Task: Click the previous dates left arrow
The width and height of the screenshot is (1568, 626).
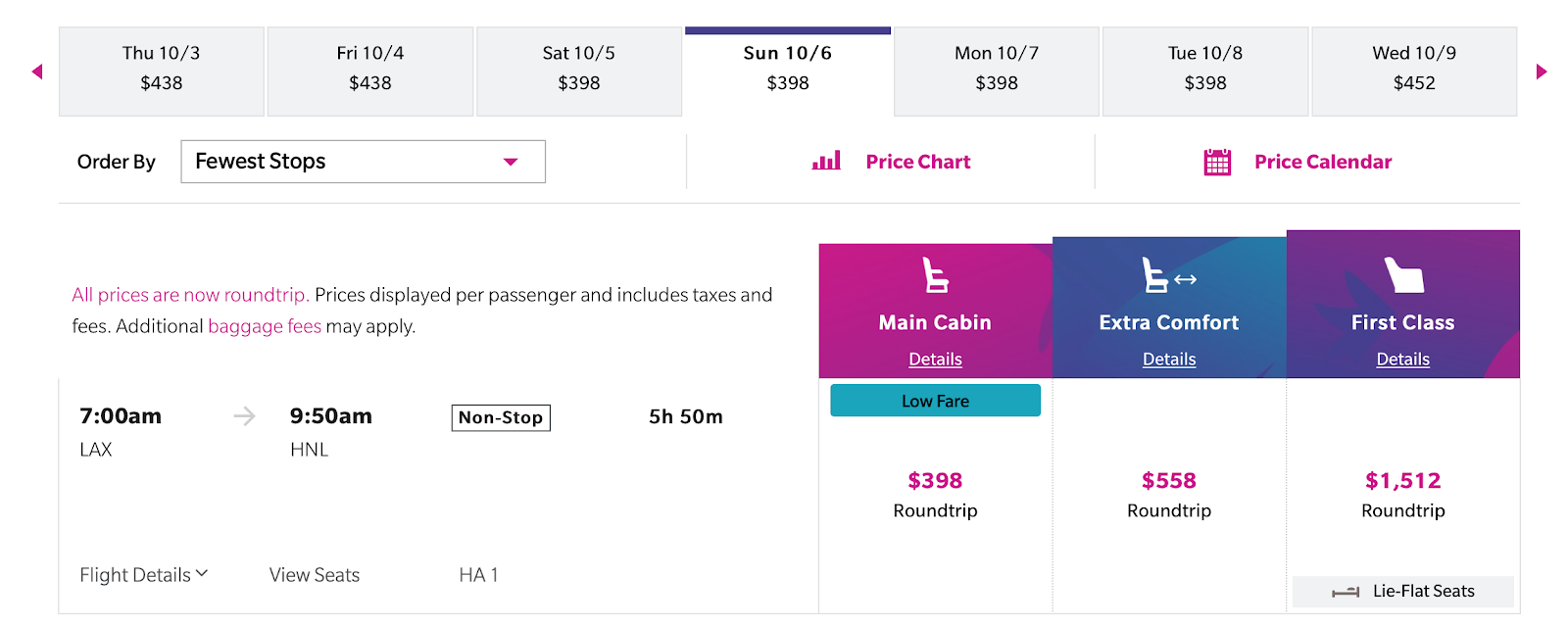Action: coord(37,72)
